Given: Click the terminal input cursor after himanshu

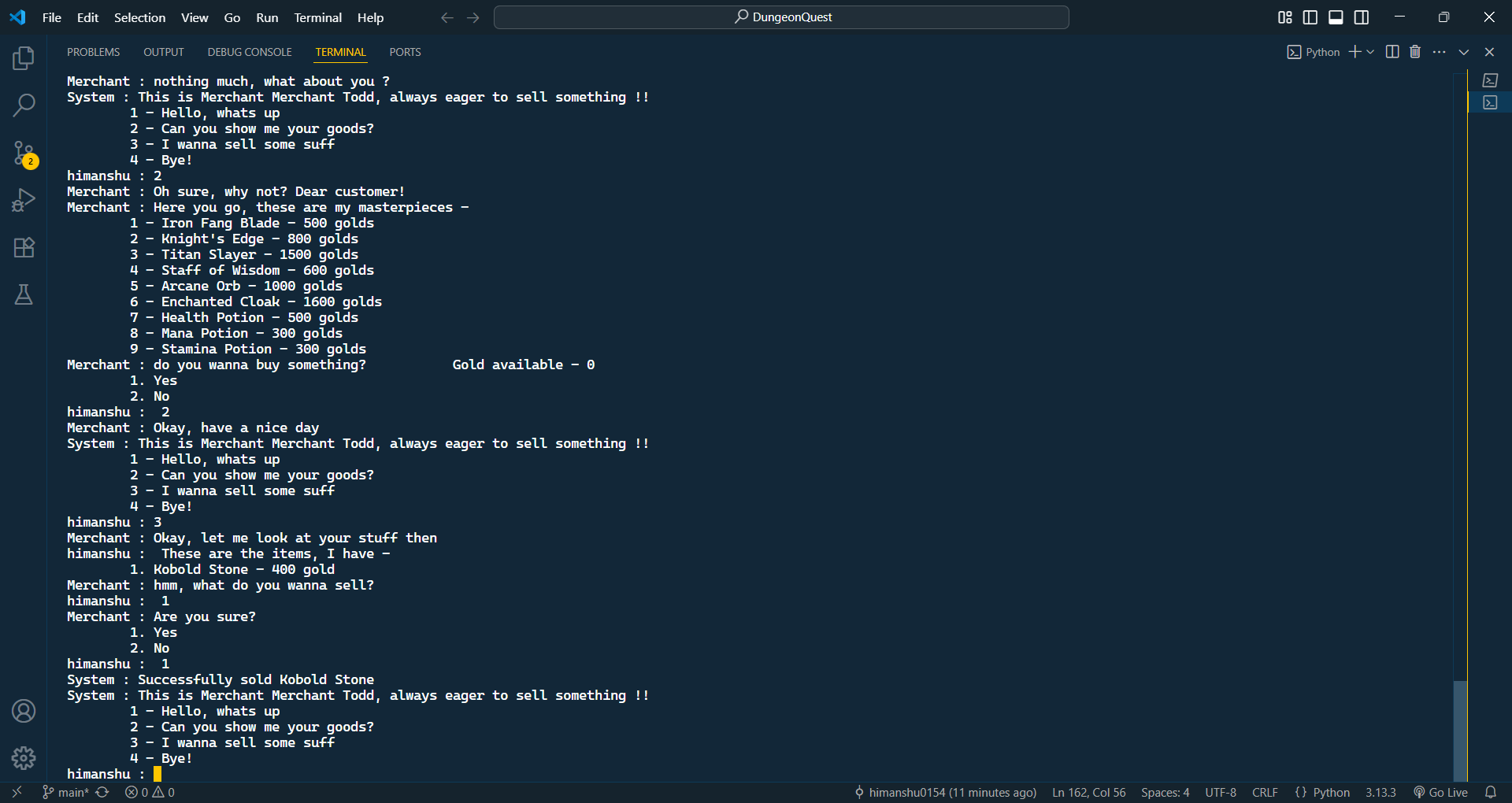Looking at the screenshot, I should pos(157,774).
